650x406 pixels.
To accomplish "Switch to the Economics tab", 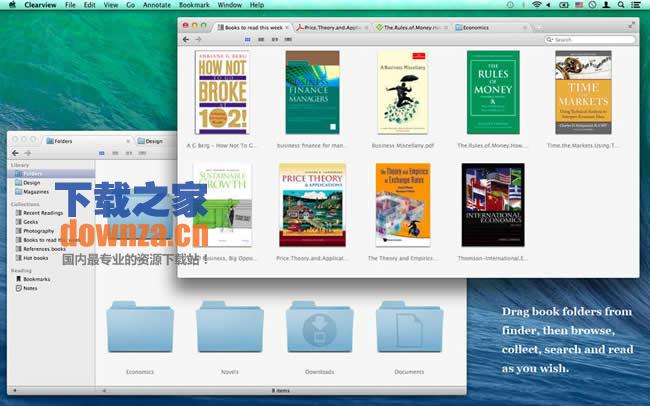I will click(x=490, y=28).
